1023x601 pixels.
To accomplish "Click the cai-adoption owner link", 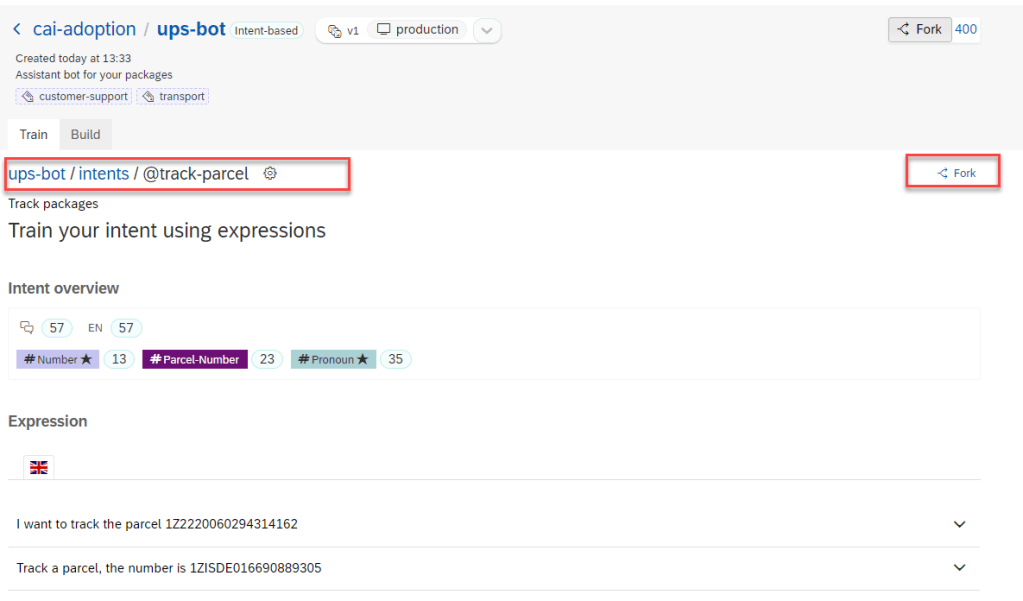I will 83,30.
